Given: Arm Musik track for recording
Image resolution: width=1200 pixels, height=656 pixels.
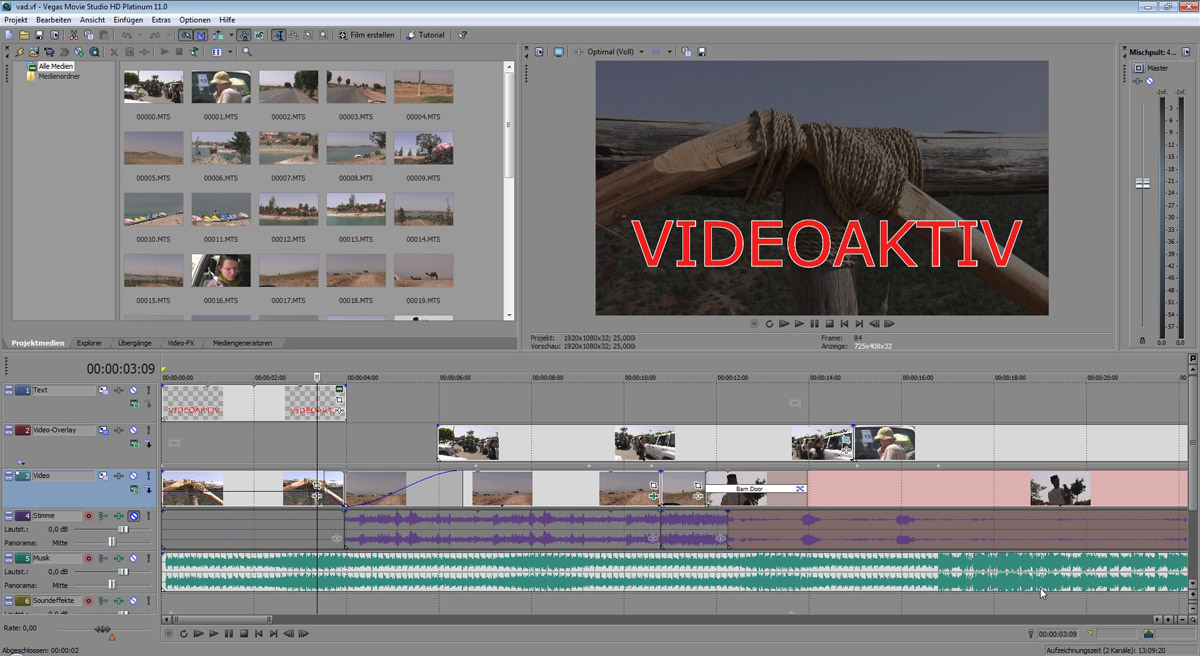Looking at the screenshot, I should 88,558.
